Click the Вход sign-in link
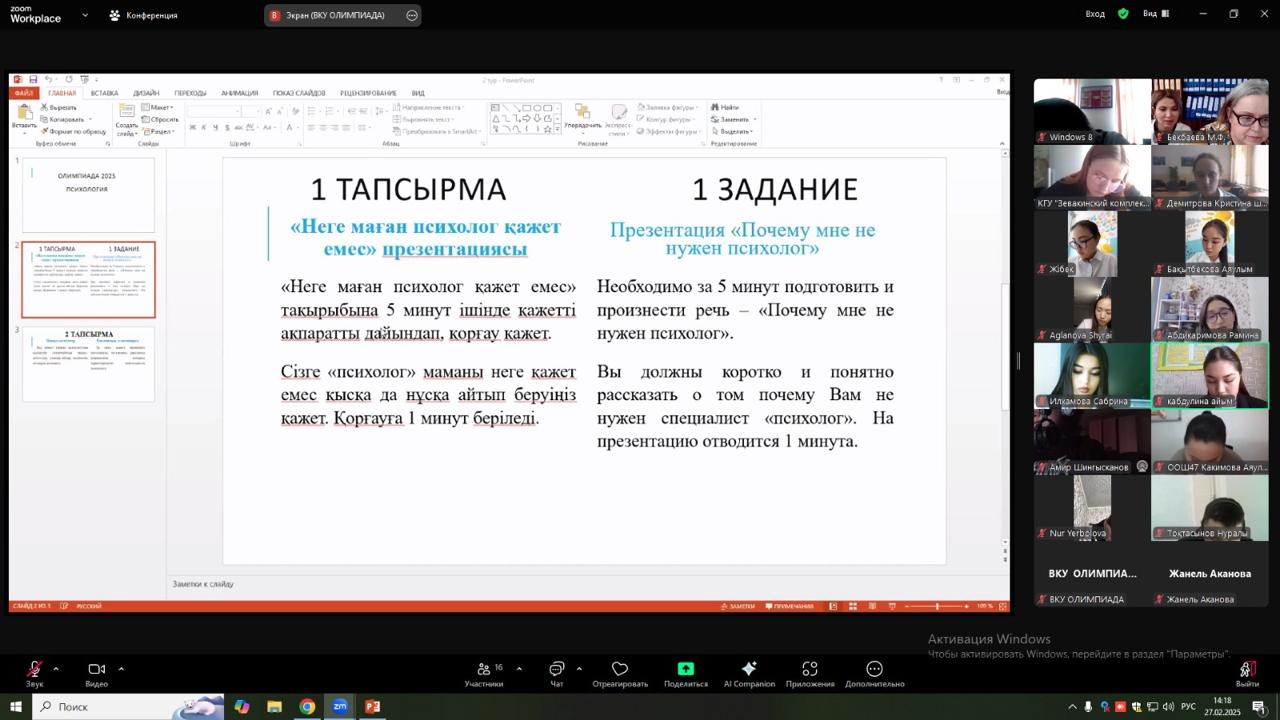Viewport: 1280px width, 720px height. click(1095, 14)
